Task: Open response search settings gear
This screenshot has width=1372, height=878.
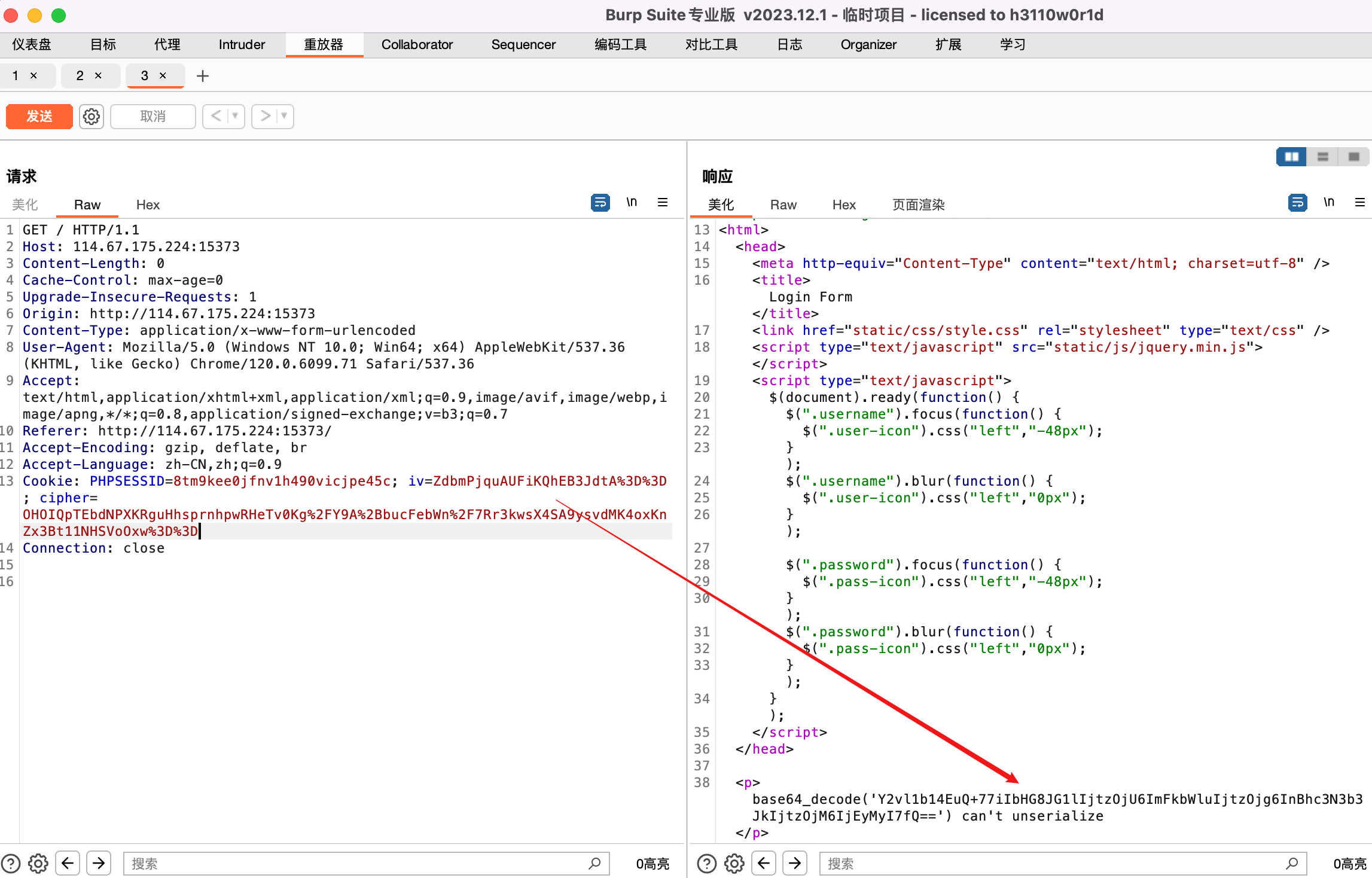Action: [734, 863]
